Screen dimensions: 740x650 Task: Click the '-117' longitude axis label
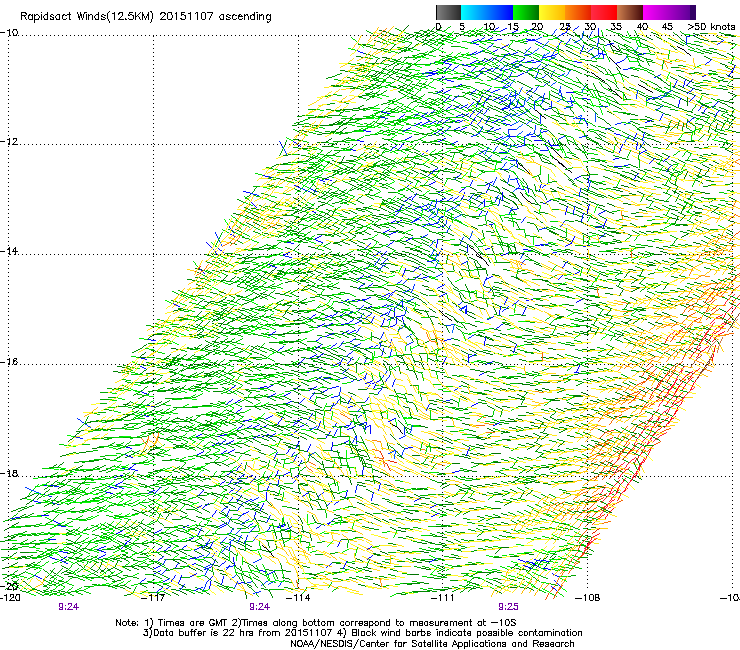click(x=153, y=598)
